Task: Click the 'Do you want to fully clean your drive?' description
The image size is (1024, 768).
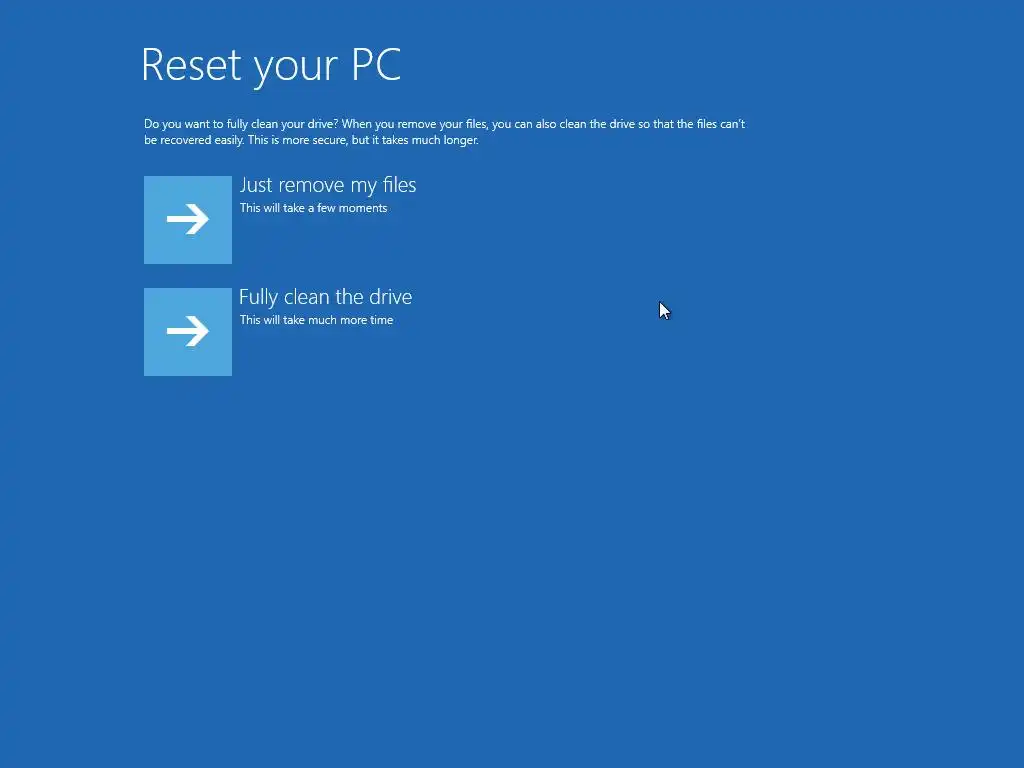Action: click(x=444, y=132)
